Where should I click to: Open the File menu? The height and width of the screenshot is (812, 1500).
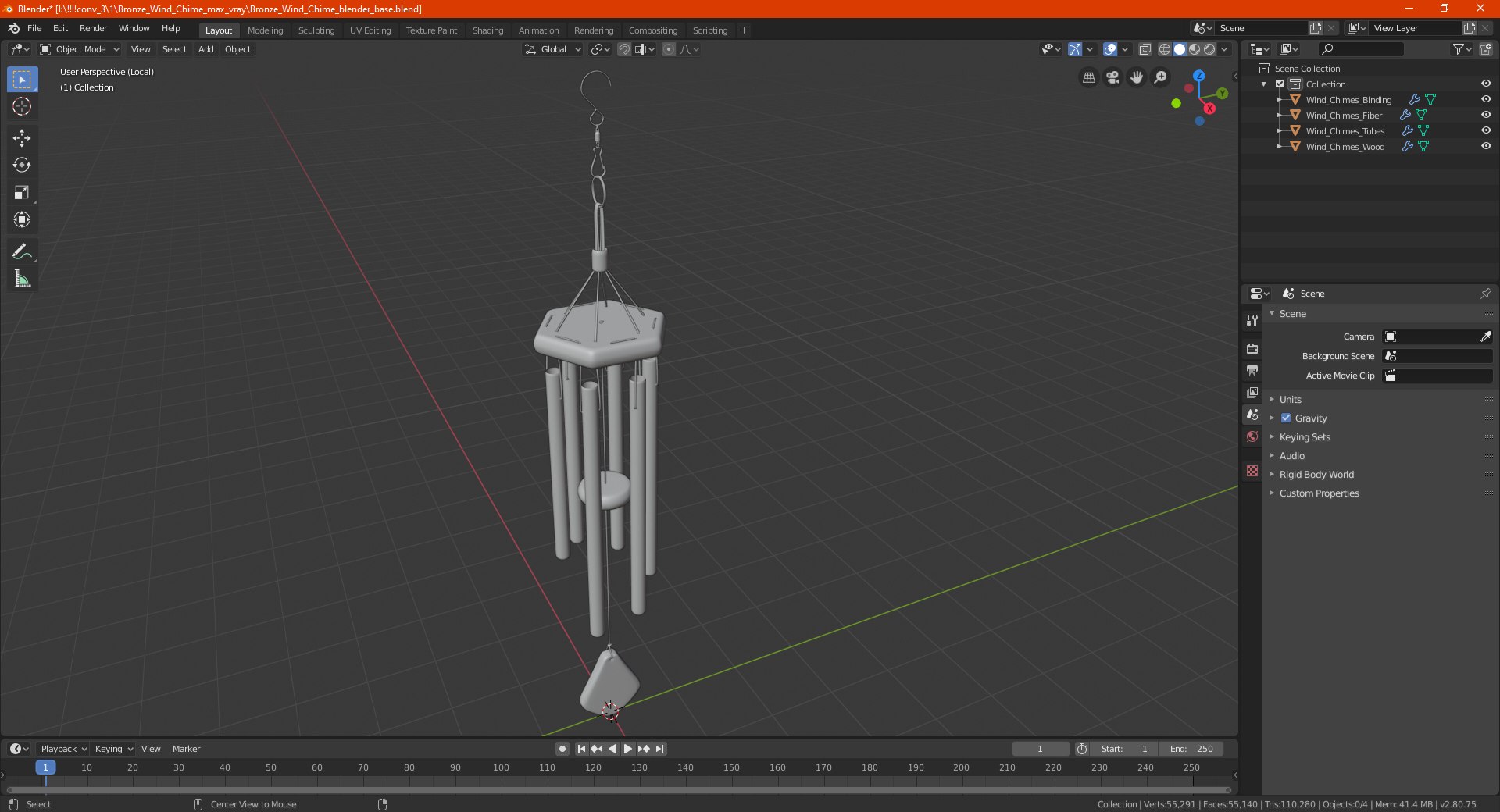pos(34,28)
